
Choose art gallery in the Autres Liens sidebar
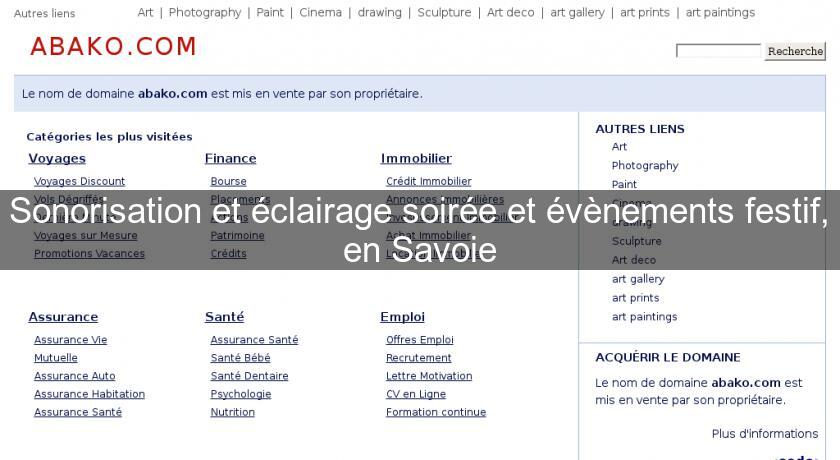point(638,279)
